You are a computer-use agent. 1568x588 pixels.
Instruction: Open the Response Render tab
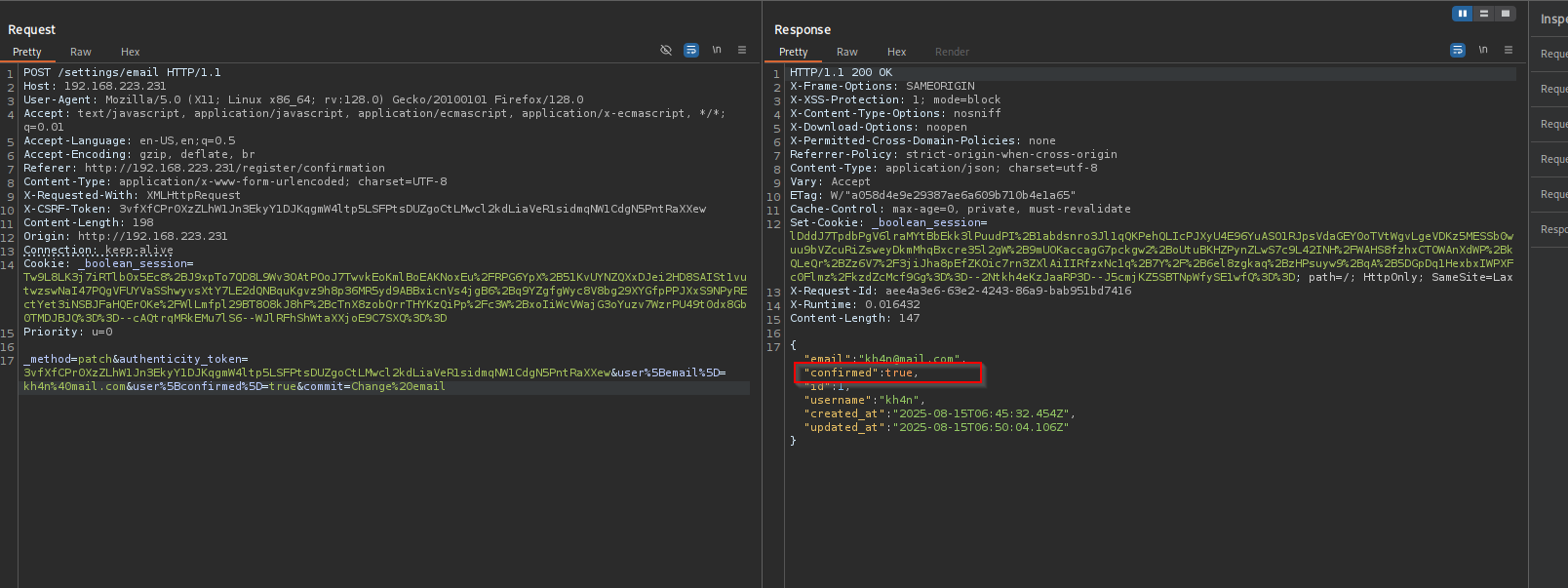953,52
